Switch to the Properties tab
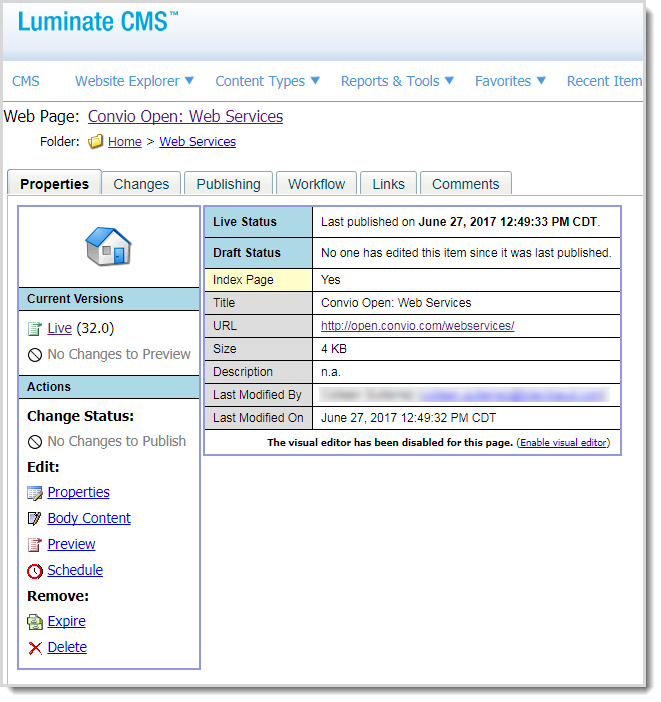Viewport: 661px width, 702px height. pyautogui.click(x=55, y=184)
